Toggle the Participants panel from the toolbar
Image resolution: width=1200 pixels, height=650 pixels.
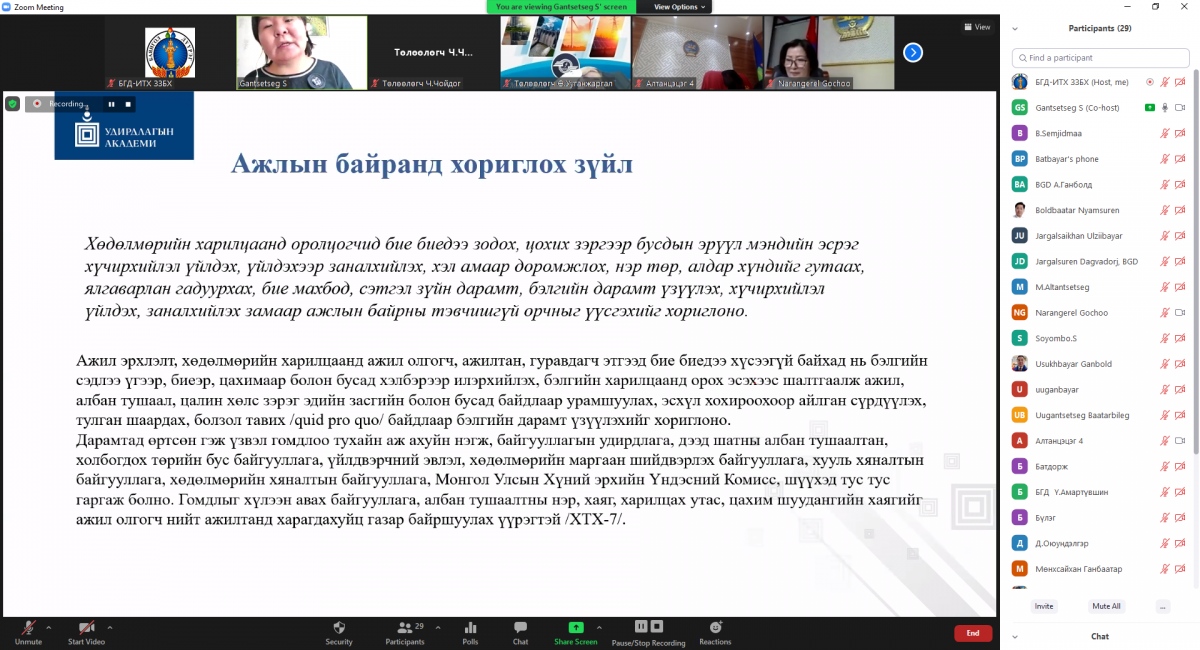click(404, 627)
